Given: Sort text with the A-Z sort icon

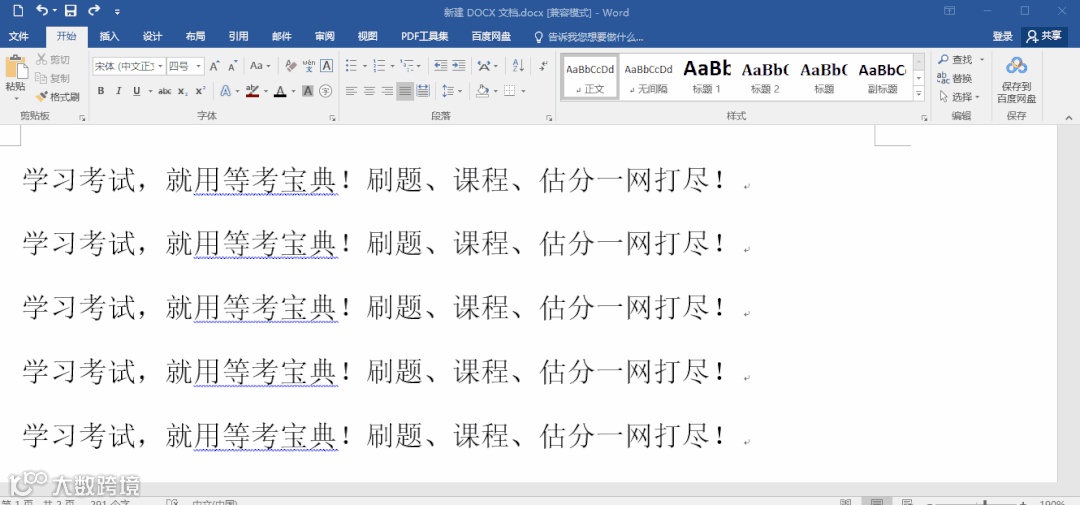Looking at the screenshot, I should (x=519, y=66).
